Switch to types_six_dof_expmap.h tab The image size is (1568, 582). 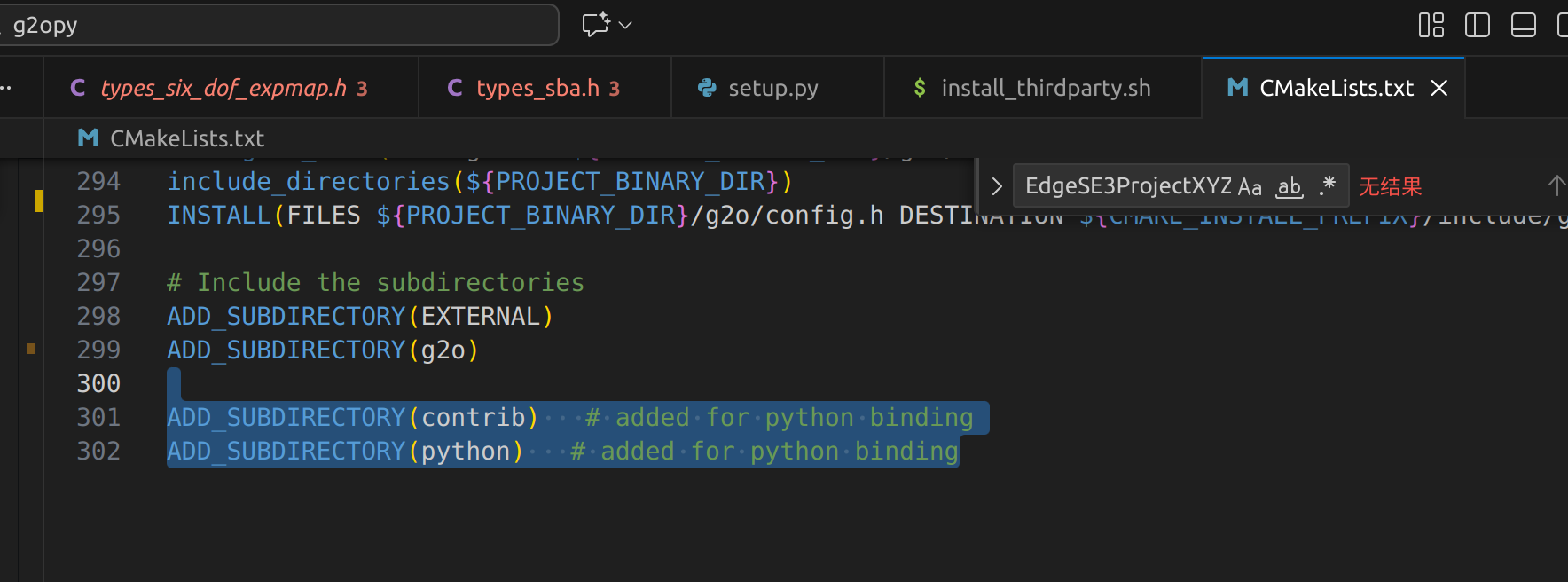point(223,88)
